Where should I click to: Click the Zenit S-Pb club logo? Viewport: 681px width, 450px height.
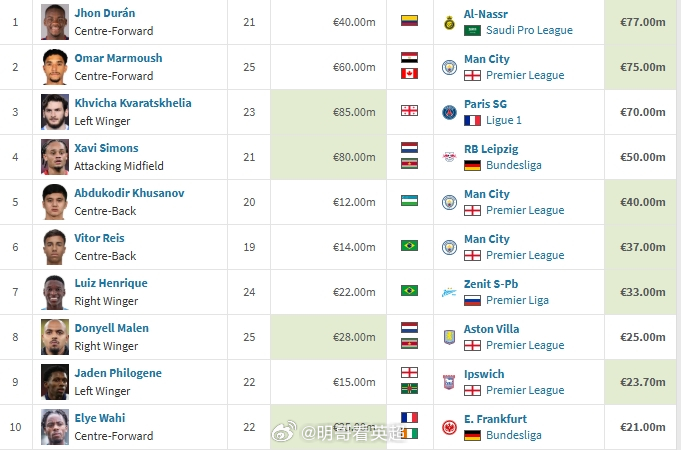tap(449, 292)
